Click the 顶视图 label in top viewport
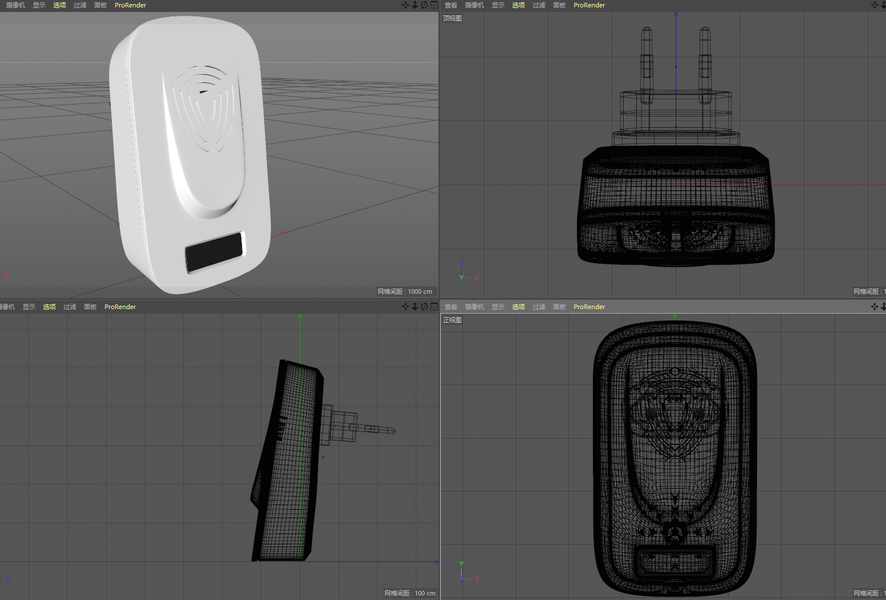The width and height of the screenshot is (886, 600). click(452, 18)
